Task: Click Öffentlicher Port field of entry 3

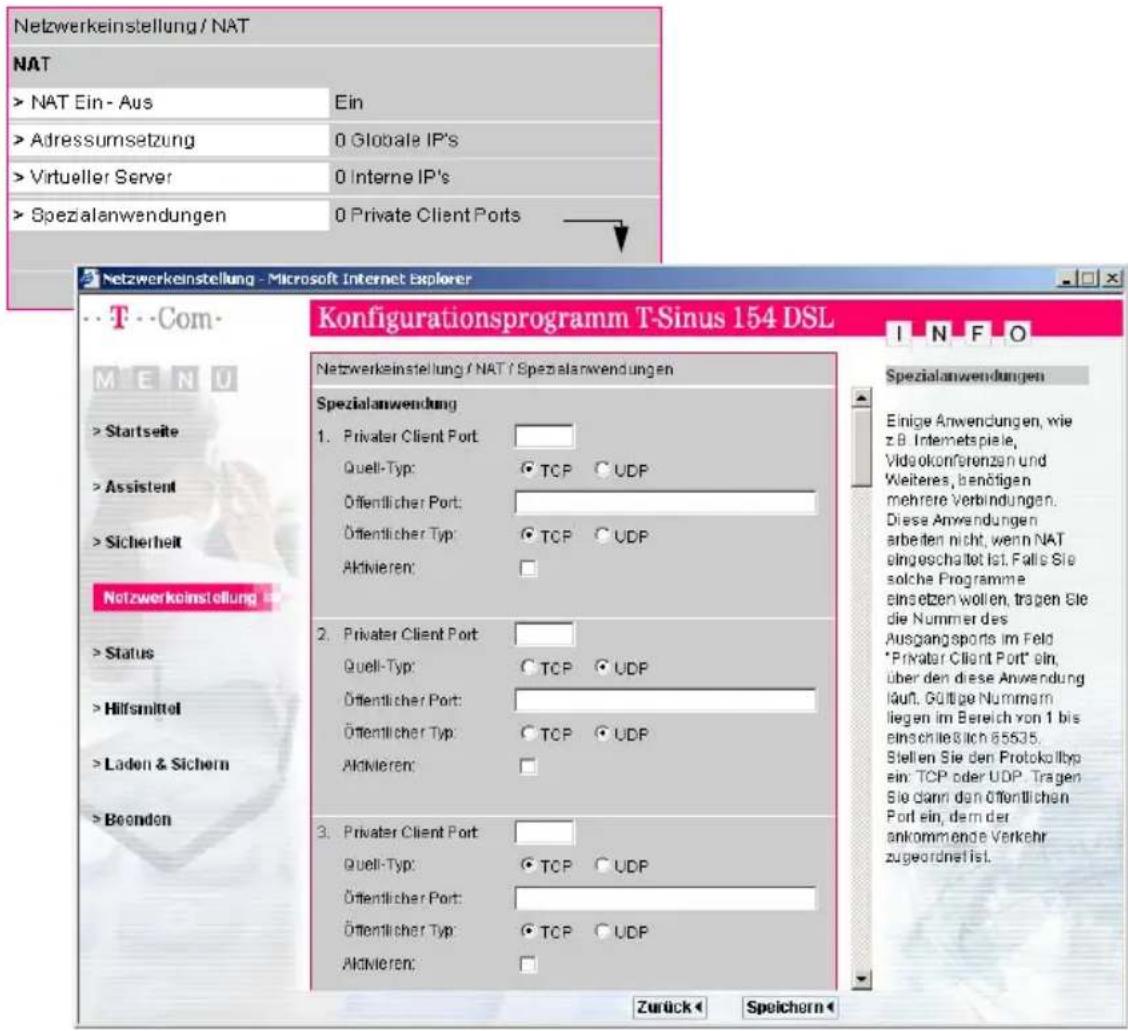Action: pos(665,898)
